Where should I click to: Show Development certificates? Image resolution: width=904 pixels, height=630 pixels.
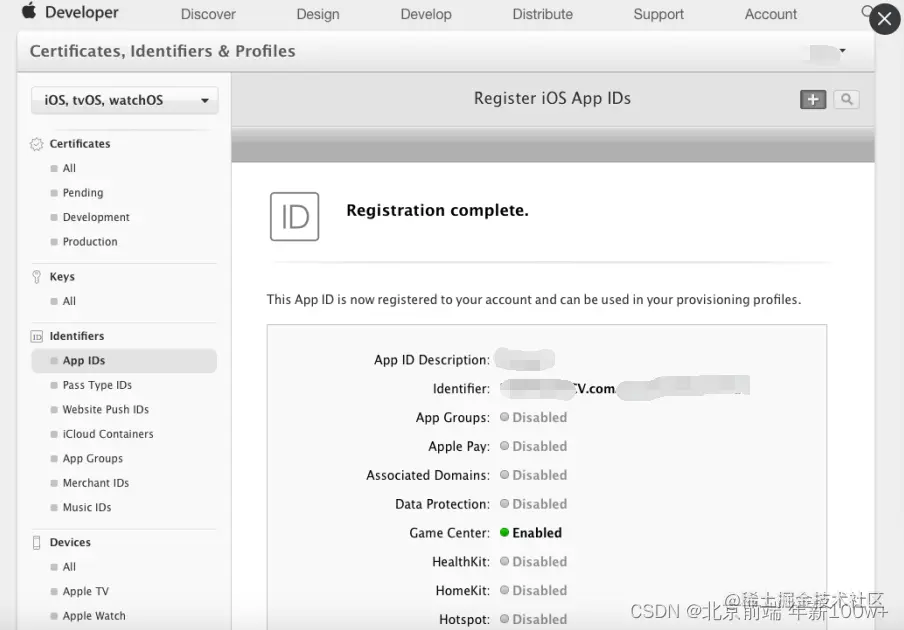click(96, 217)
